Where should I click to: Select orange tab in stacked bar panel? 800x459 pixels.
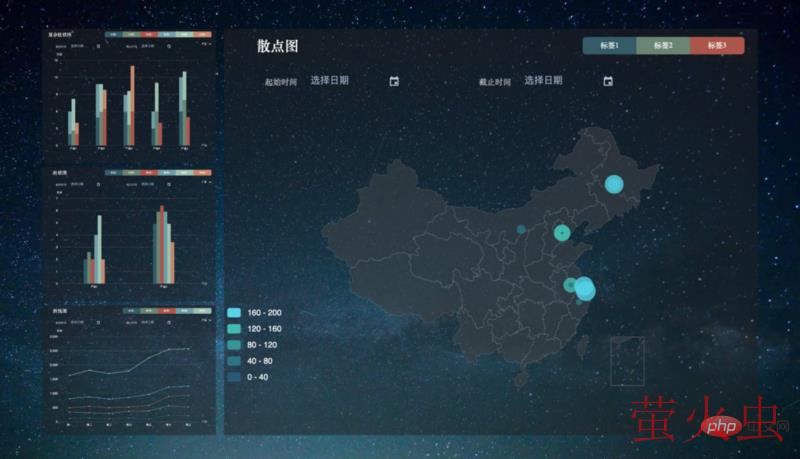[203, 35]
